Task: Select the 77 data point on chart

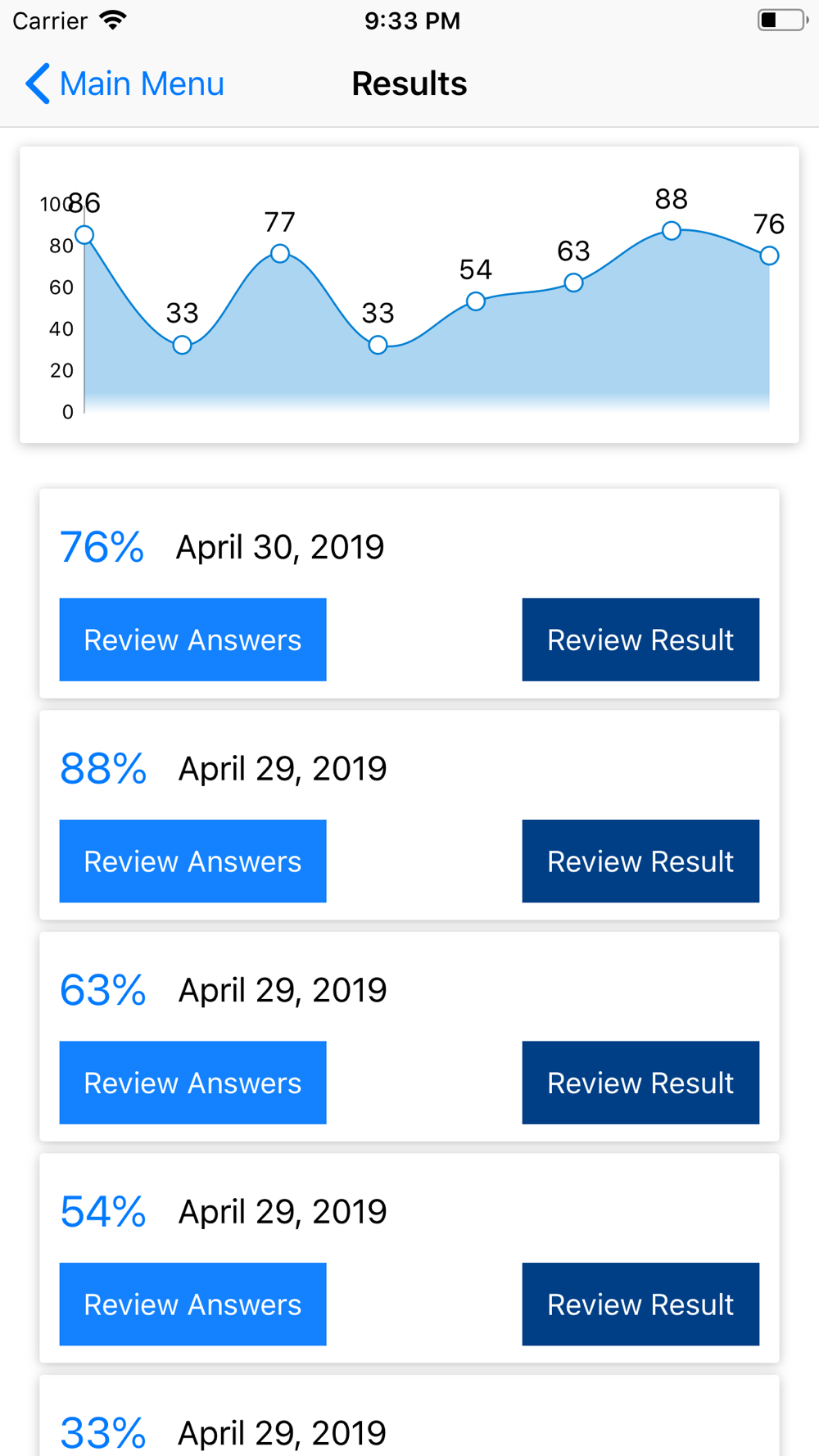Action: (280, 254)
